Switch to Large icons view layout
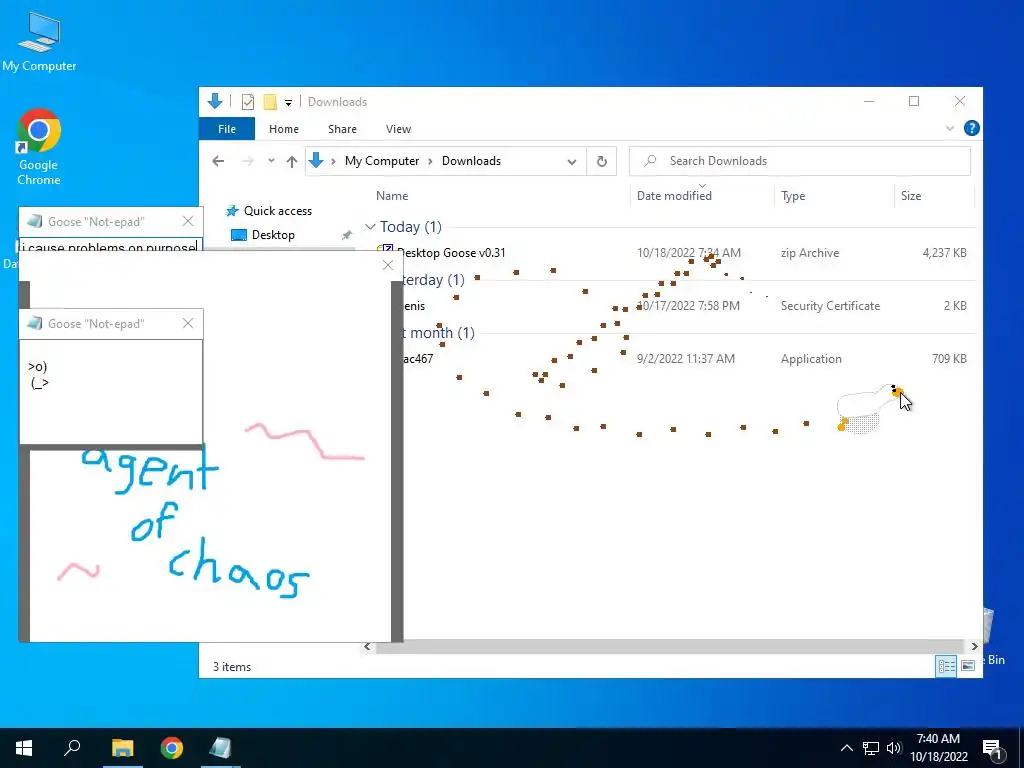Screen dimensions: 1024x768 tap(968, 666)
